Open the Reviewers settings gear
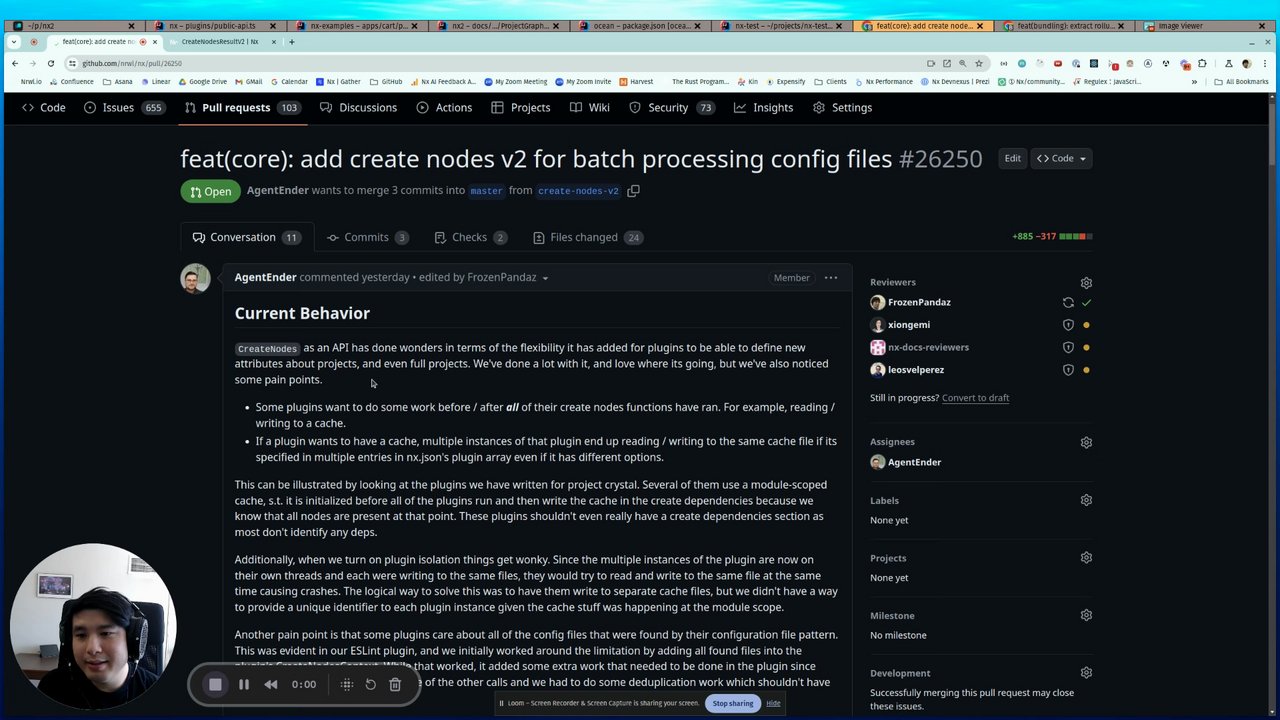 pyautogui.click(x=1086, y=283)
